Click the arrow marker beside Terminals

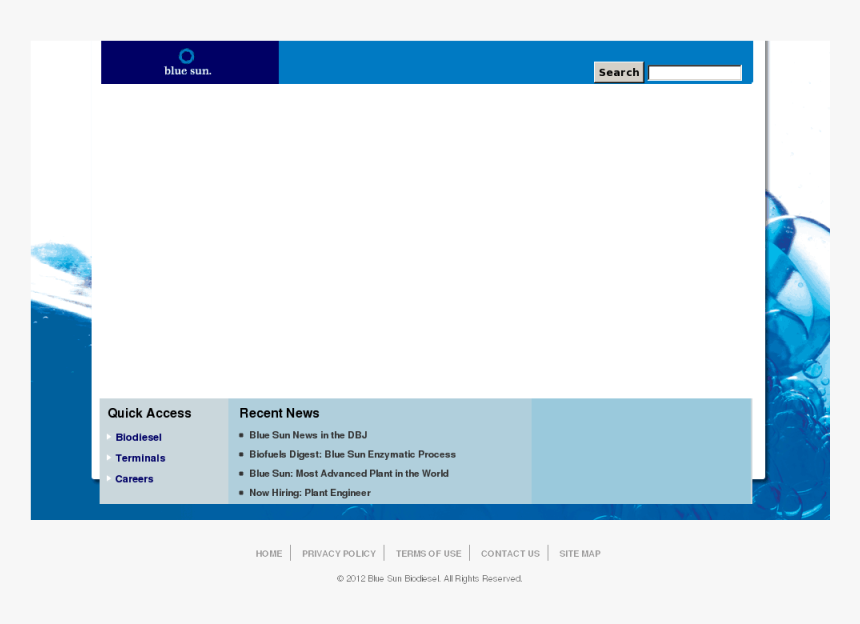click(110, 458)
